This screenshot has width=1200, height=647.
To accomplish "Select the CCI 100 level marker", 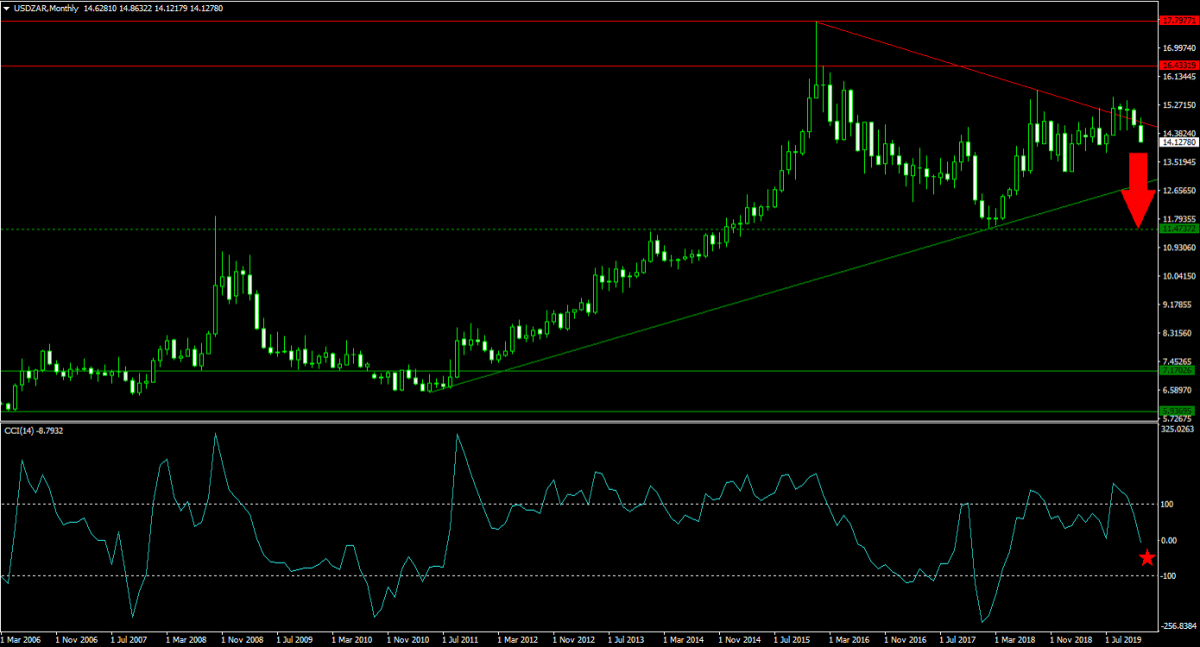I will coord(1167,504).
